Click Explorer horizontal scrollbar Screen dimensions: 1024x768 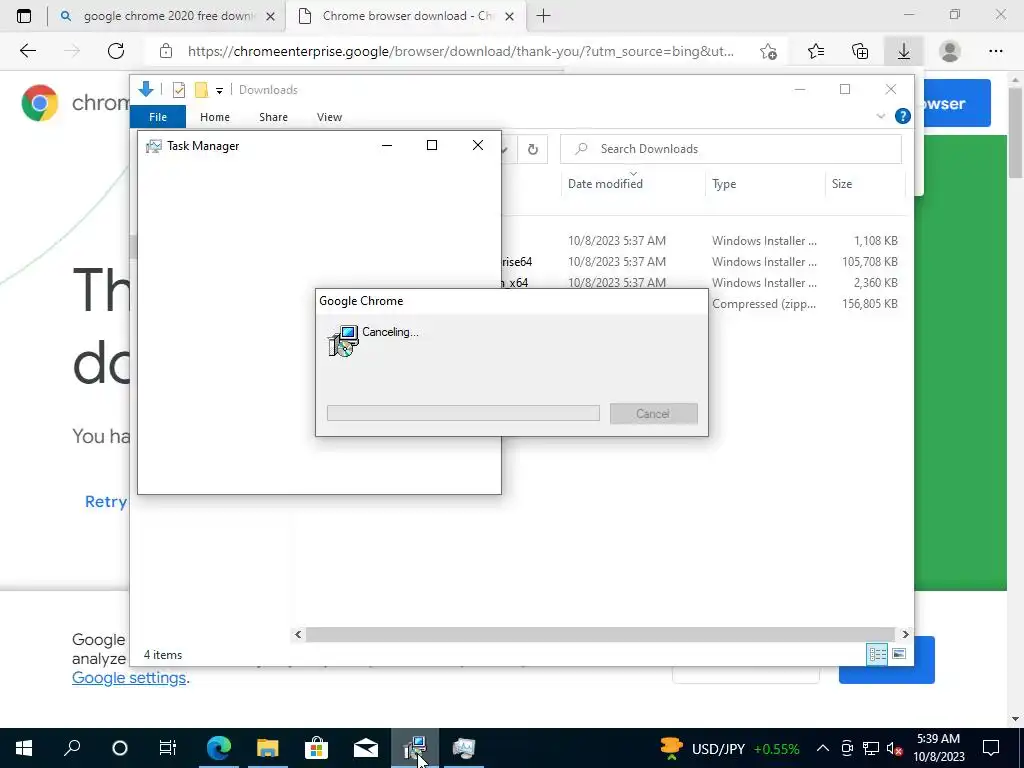pyautogui.click(x=600, y=634)
